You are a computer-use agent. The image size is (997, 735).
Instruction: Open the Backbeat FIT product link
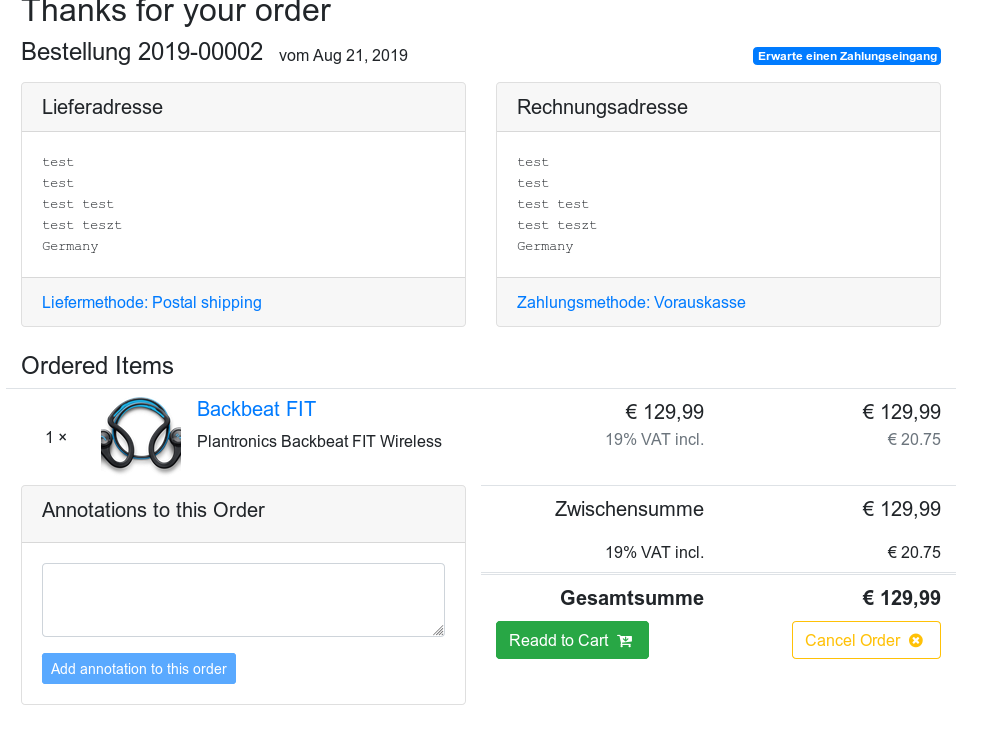(x=256, y=409)
